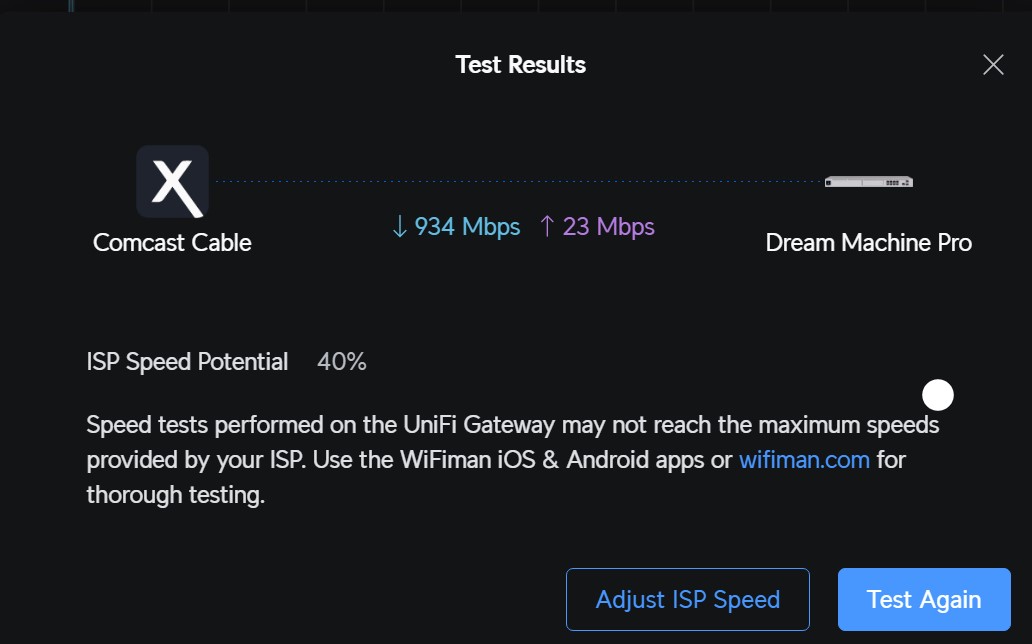Expand the Comcast Cable provider info

pos(172,242)
